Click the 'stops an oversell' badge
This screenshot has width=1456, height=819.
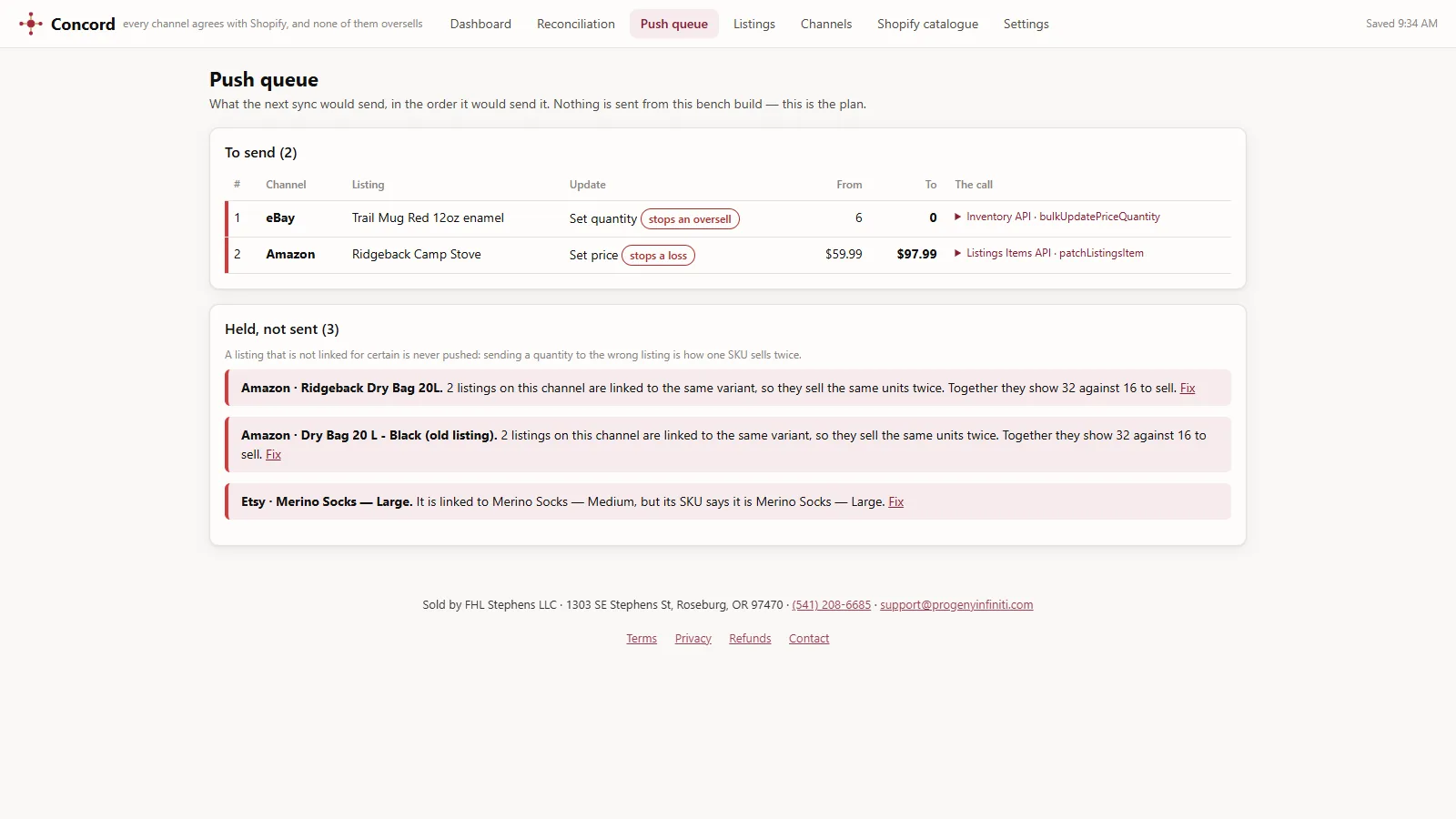pos(690,219)
